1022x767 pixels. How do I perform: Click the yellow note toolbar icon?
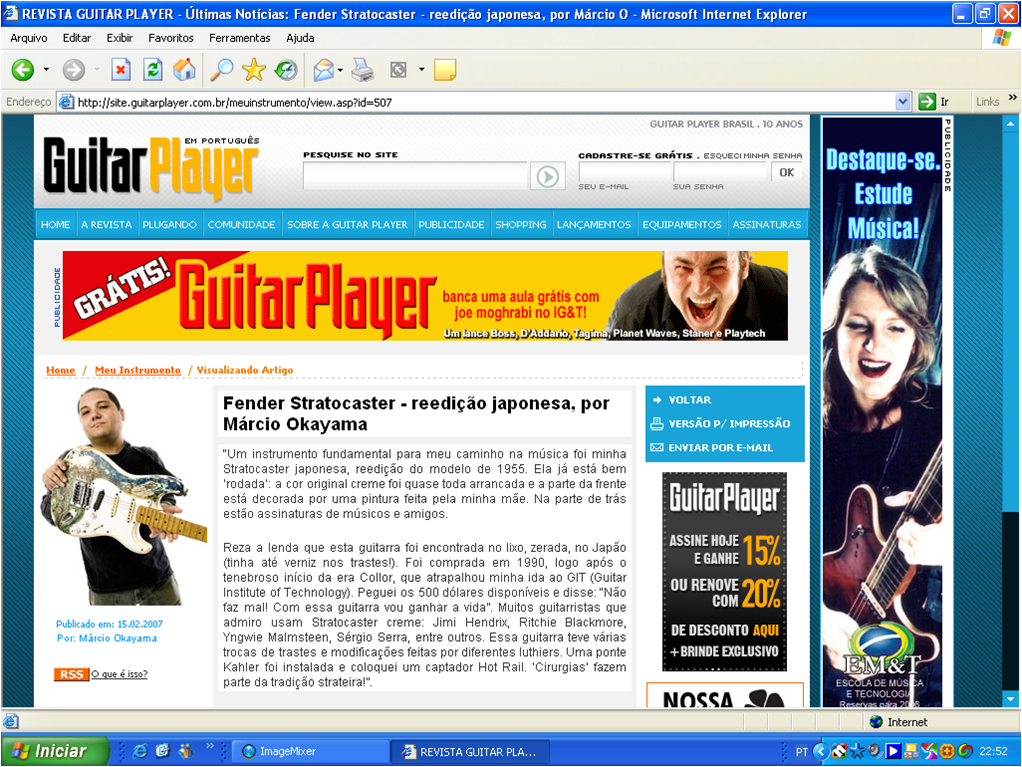445,70
